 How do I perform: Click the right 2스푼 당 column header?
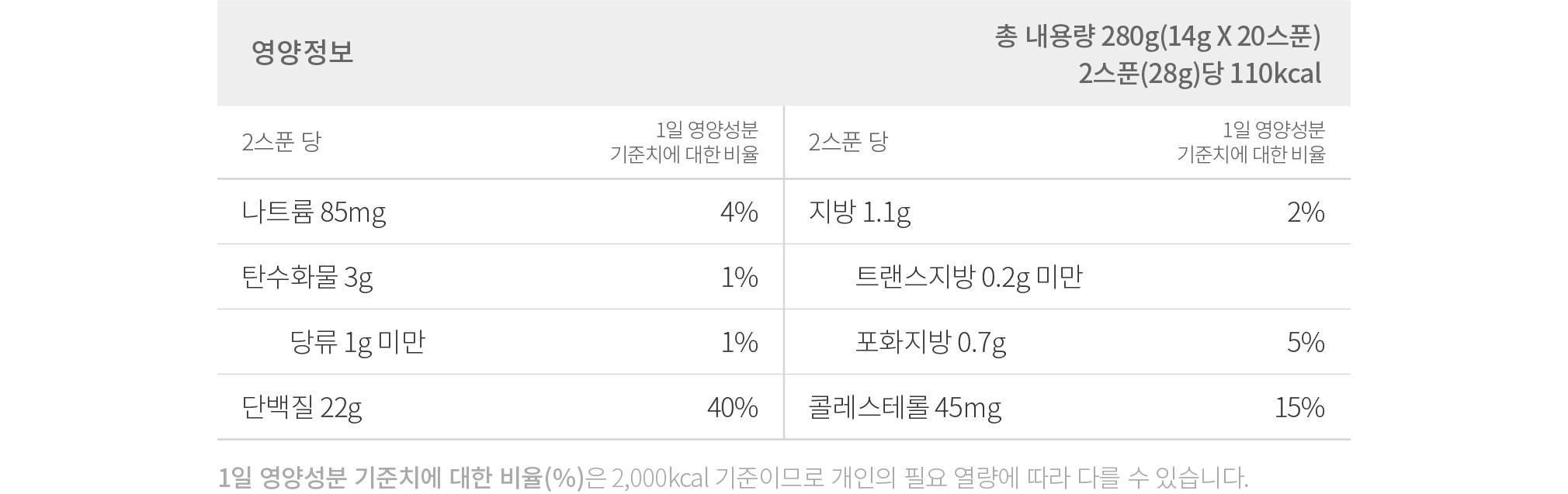pyautogui.click(x=848, y=142)
